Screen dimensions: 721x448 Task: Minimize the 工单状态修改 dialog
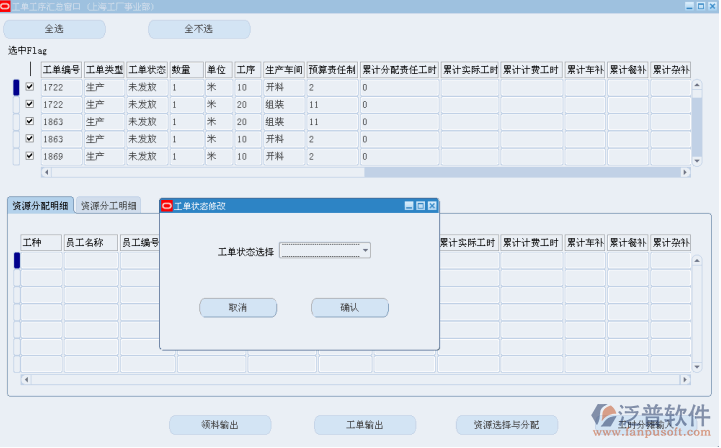point(409,206)
